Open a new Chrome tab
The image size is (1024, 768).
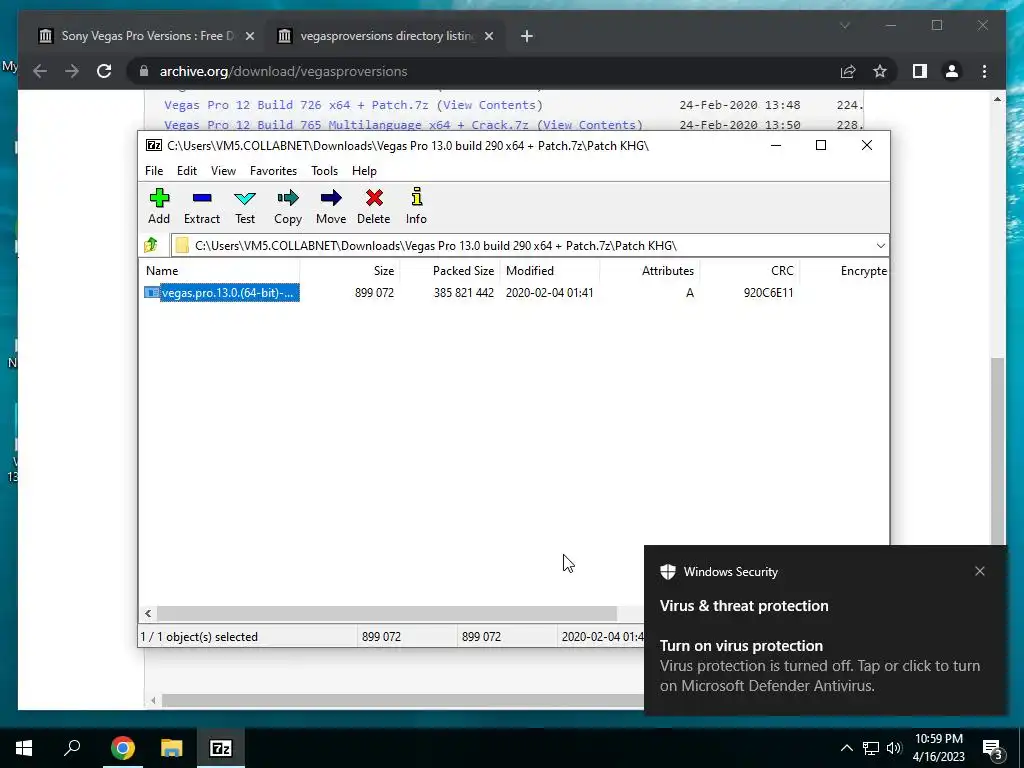527,36
